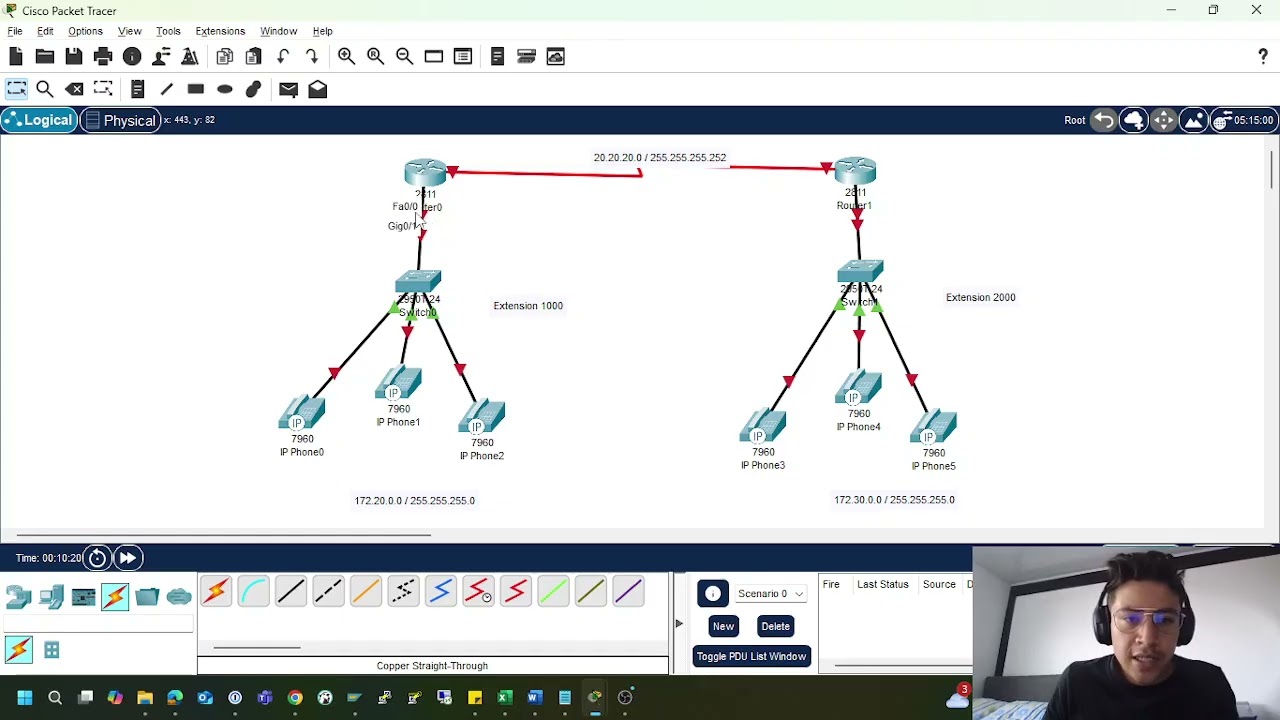Open the Extensions menu
This screenshot has width=1280, height=720.
coord(220,31)
